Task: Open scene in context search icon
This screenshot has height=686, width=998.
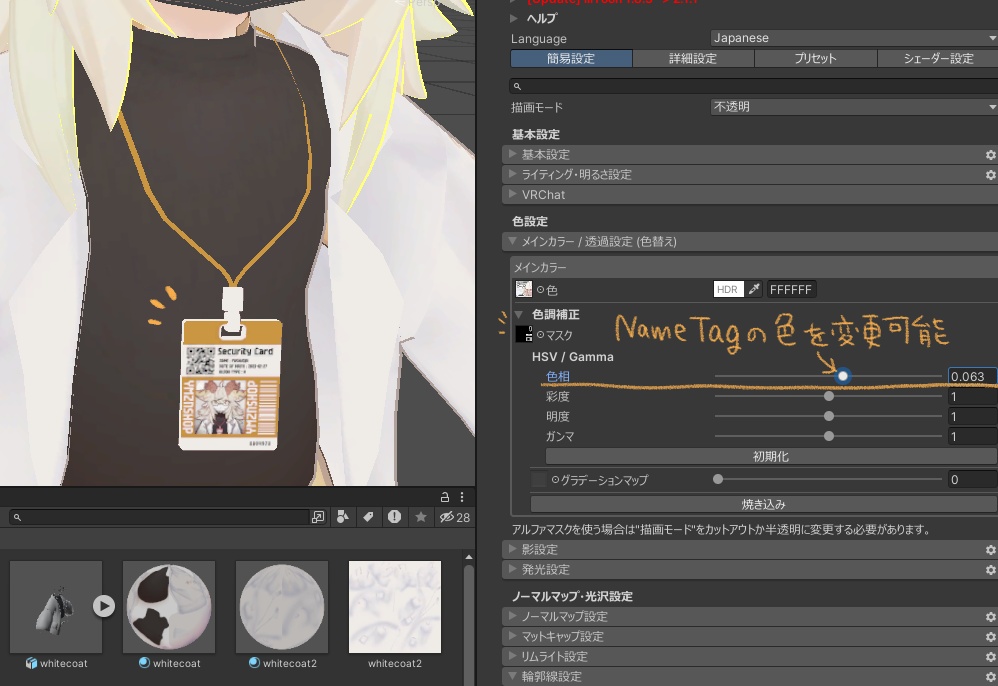Action: pyautogui.click(x=318, y=517)
